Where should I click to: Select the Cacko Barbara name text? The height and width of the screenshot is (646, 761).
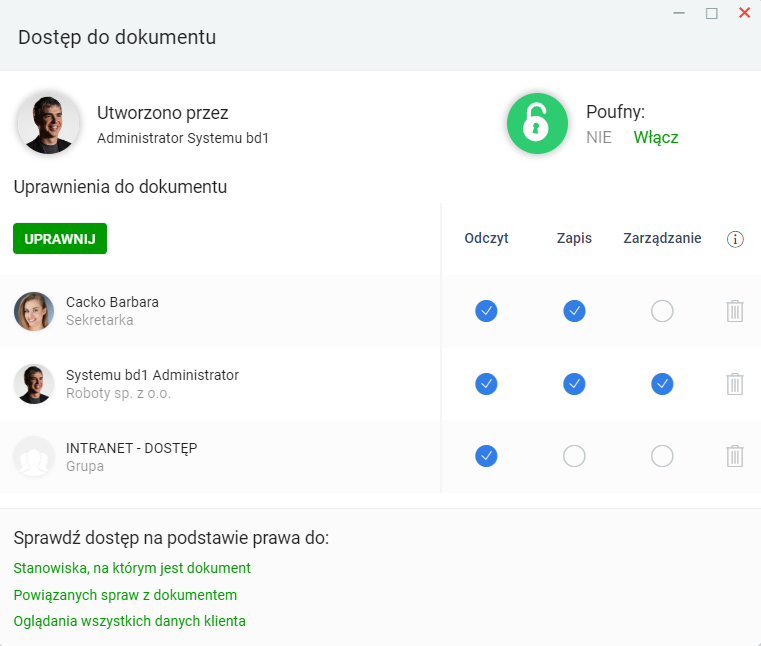click(112, 302)
